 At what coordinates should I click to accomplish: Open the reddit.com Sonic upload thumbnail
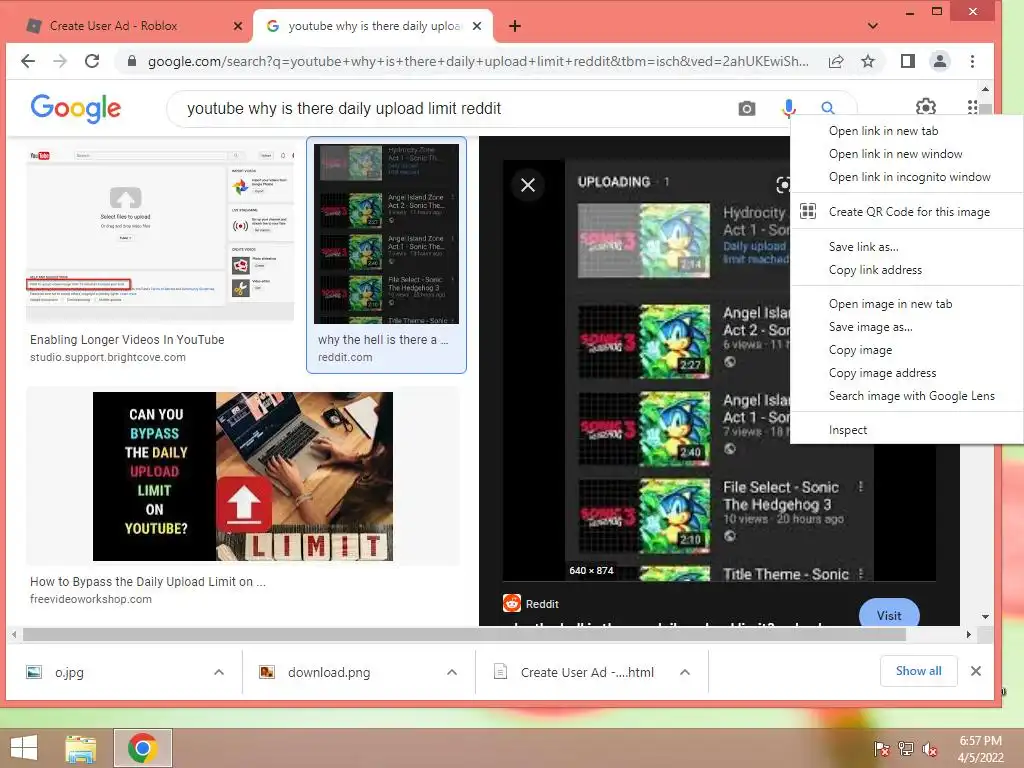387,234
